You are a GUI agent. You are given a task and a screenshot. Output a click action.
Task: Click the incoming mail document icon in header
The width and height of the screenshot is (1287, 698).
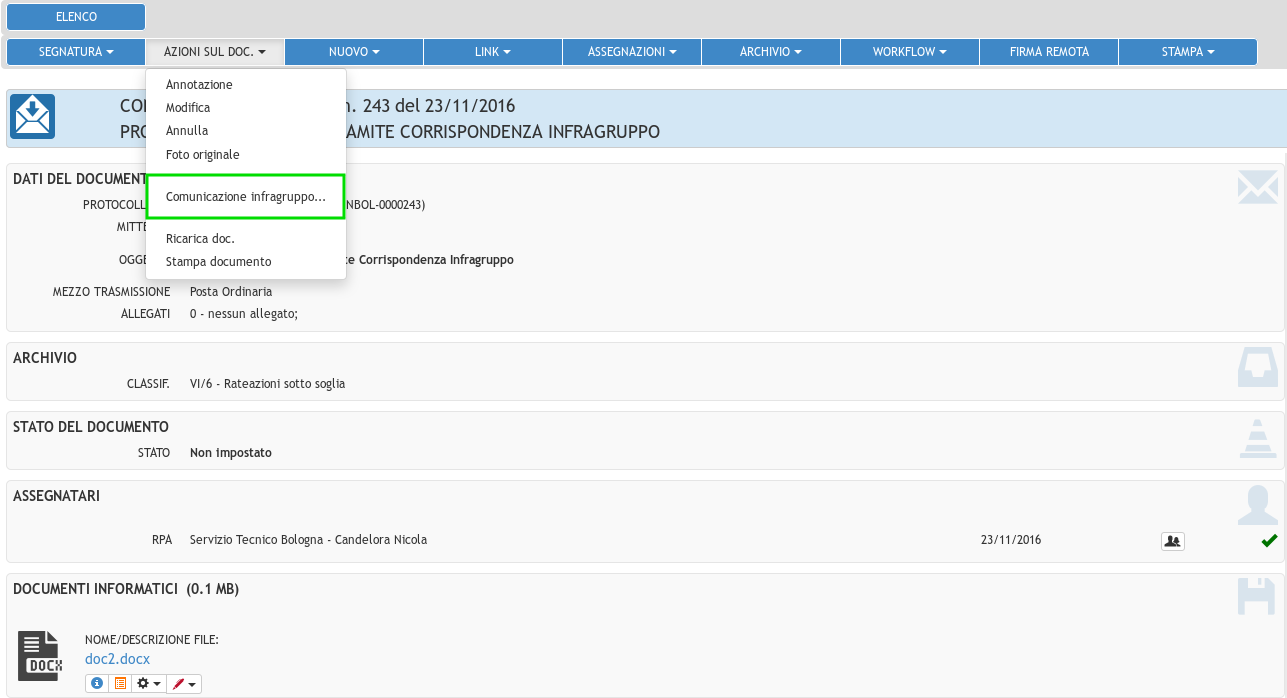pyautogui.click(x=33, y=117)
